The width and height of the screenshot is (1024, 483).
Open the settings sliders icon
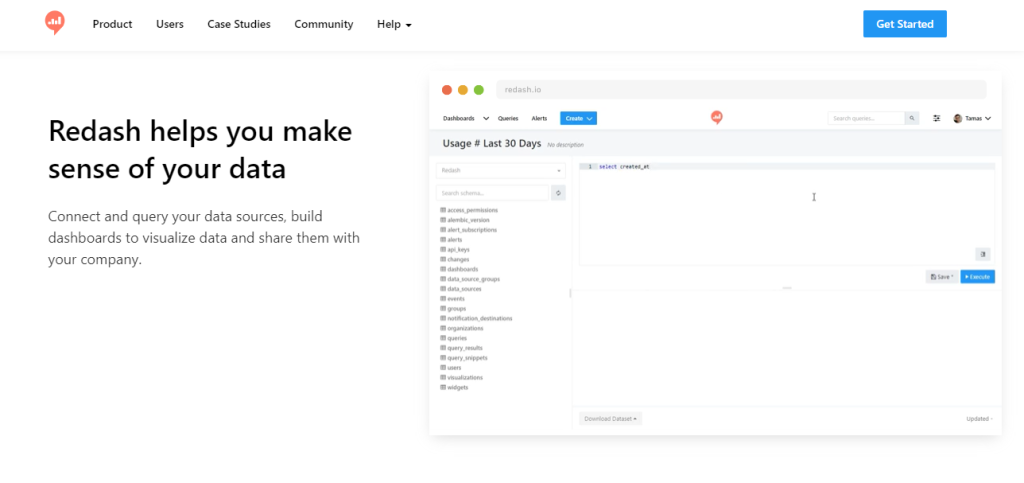click(937, 119)
